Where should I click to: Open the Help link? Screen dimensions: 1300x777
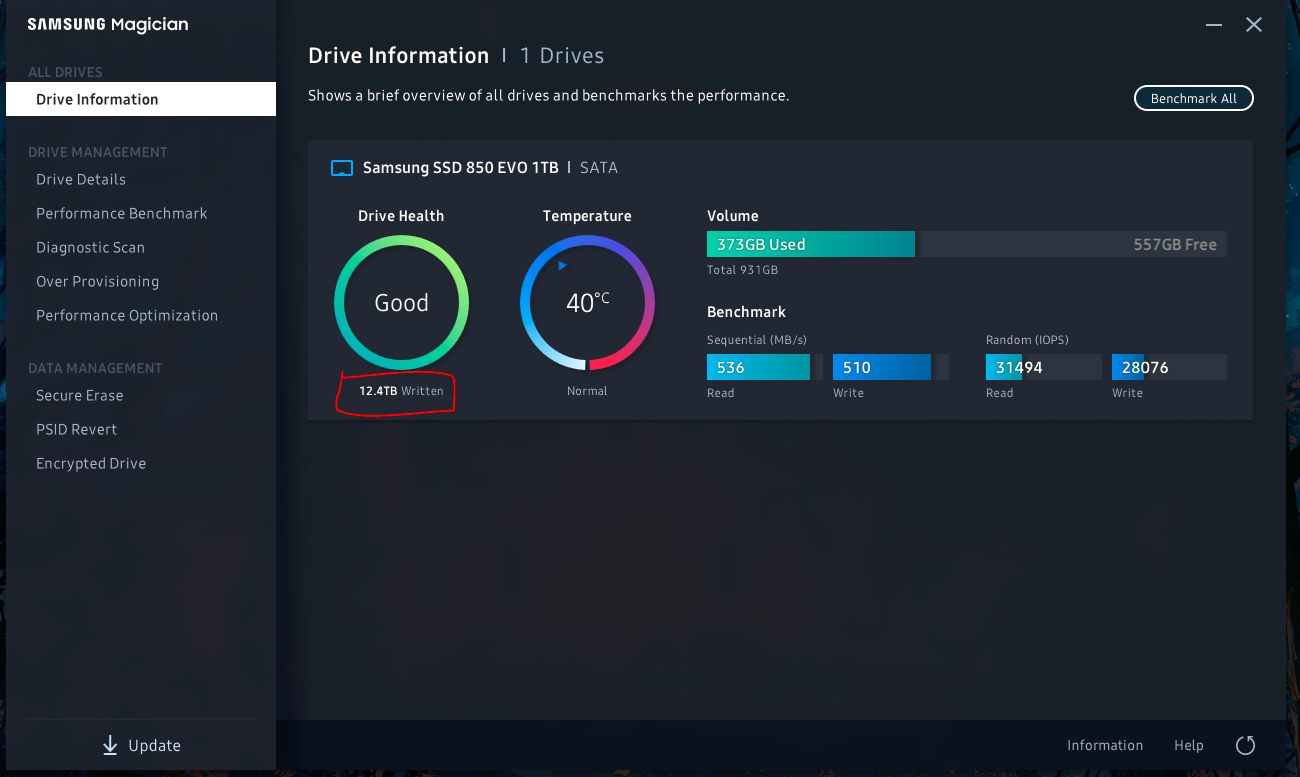click(1189, 746)
